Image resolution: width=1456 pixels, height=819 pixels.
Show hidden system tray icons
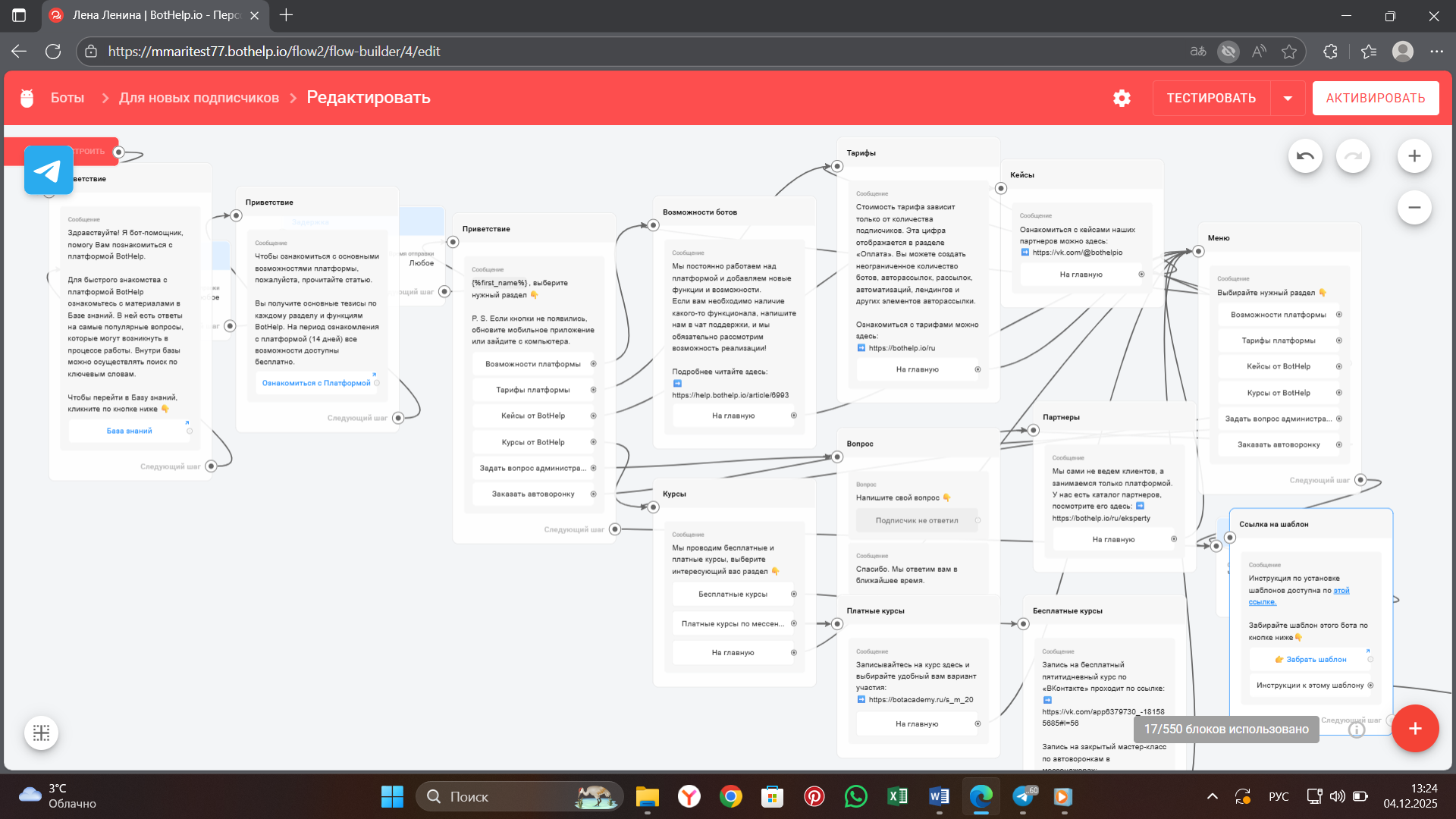click(1212, 796)
